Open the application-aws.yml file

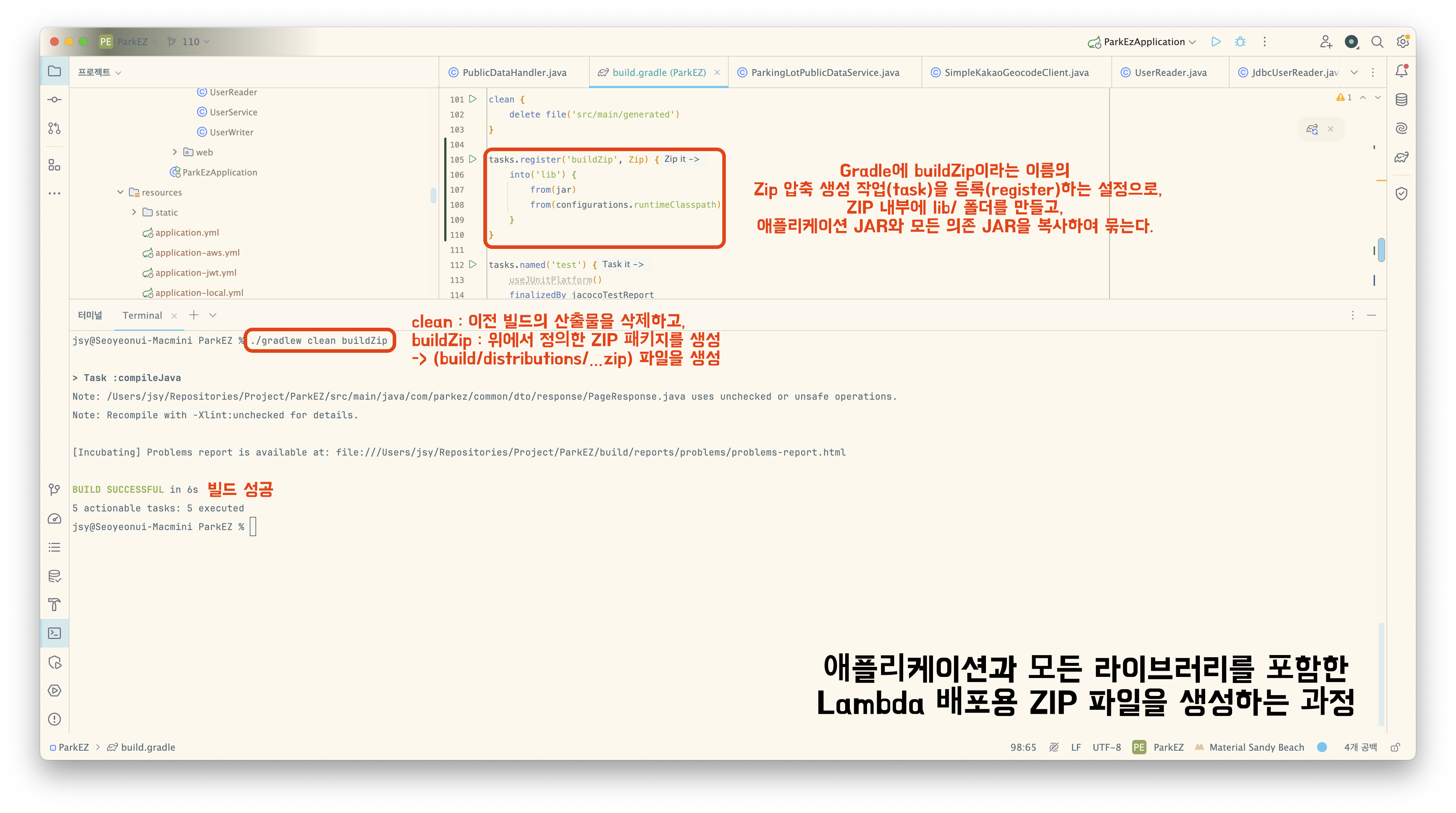197,252
